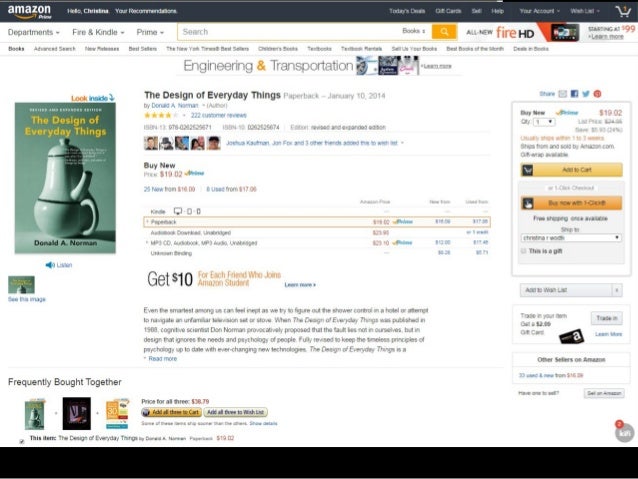Open the Departments dropdown
Screen dimensions: 638x479
pyautogui.click(x=33, y=32)
